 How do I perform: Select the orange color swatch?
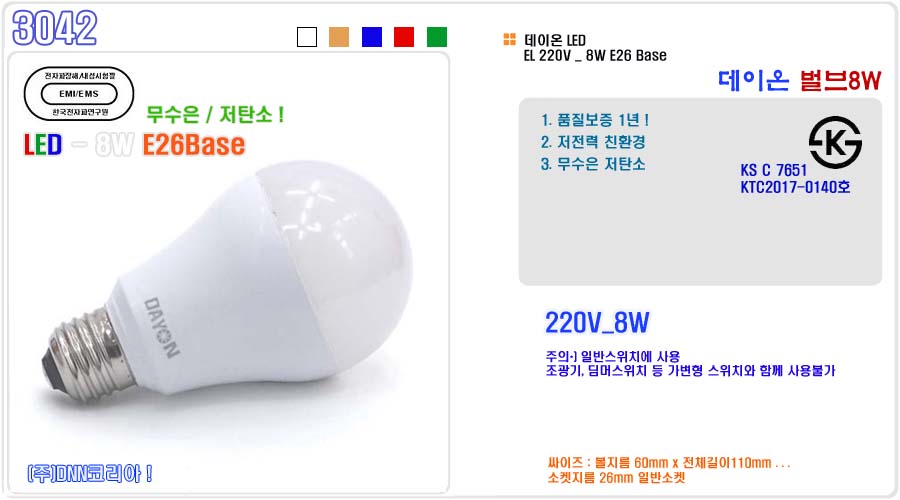339,37
